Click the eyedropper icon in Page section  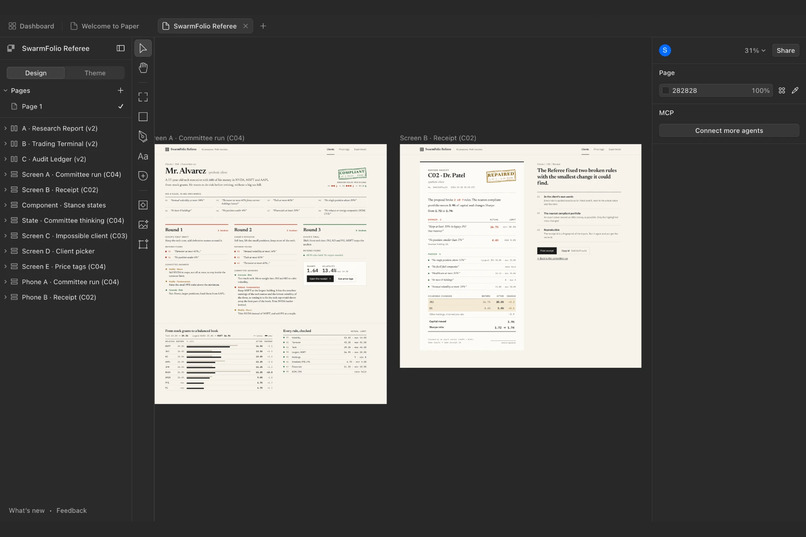pyautogui.click(x=795, y=90)
